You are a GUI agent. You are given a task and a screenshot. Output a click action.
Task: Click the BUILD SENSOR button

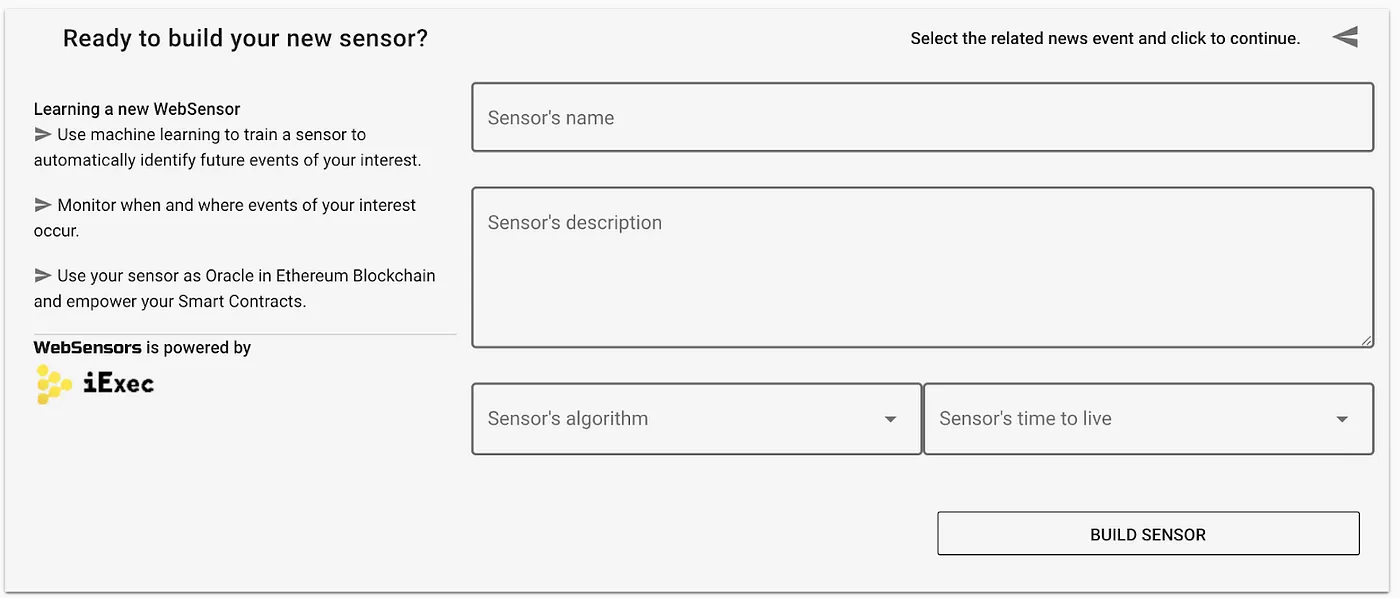(x=1148, y=533)
